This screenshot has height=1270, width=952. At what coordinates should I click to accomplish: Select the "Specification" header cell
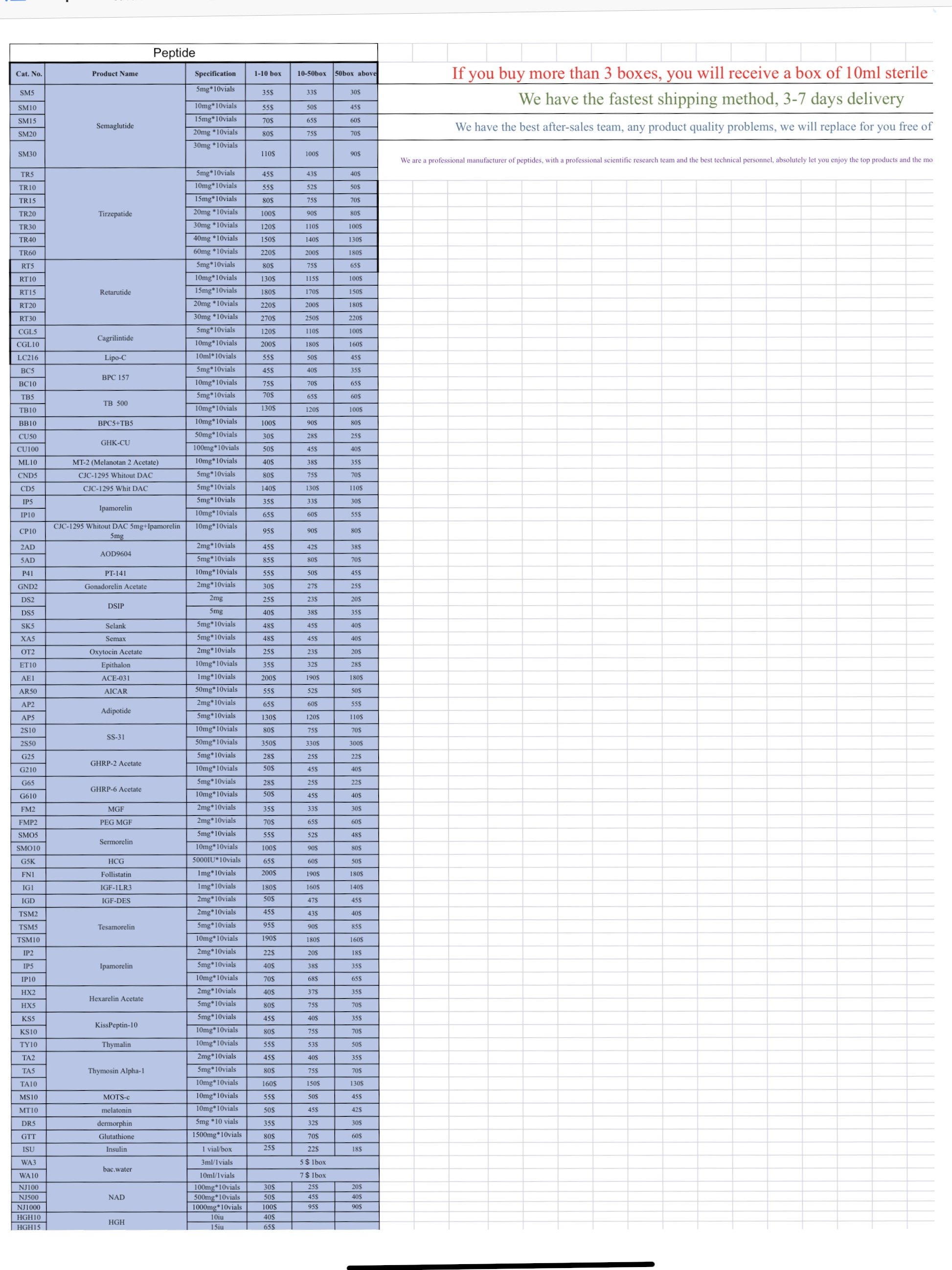point(215,73)
